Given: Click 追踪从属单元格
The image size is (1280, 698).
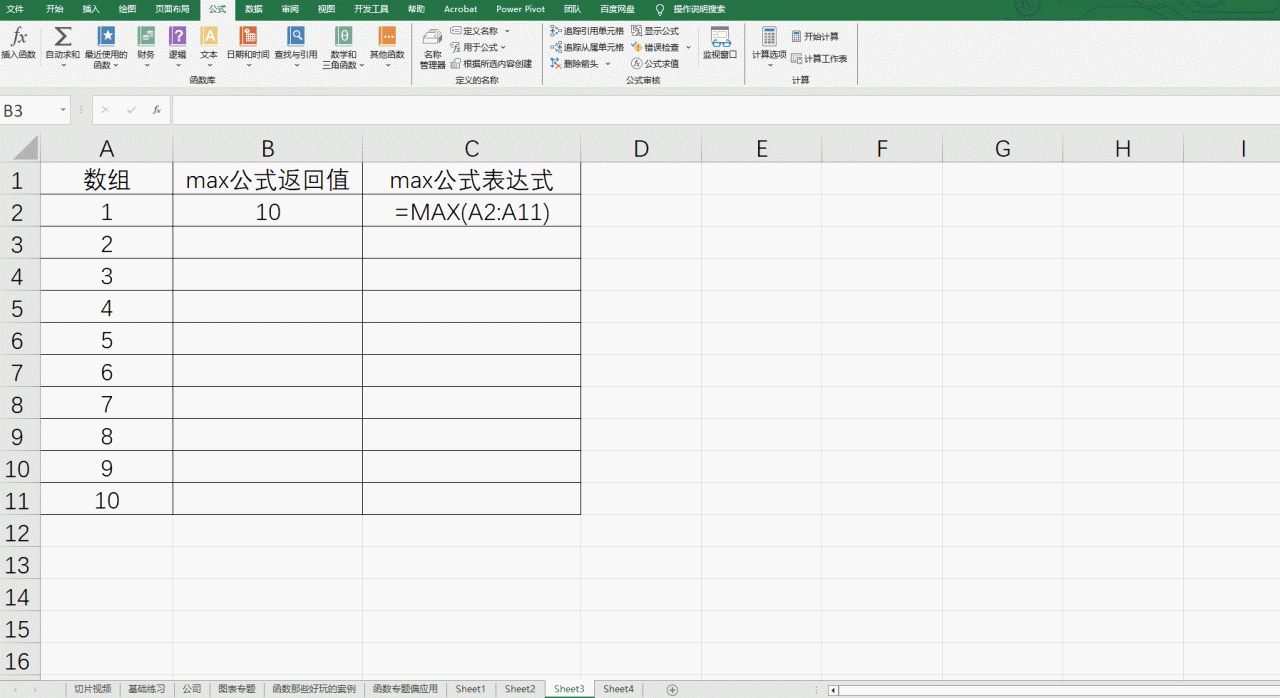Looking at the screenshot, I should [587, 47].
